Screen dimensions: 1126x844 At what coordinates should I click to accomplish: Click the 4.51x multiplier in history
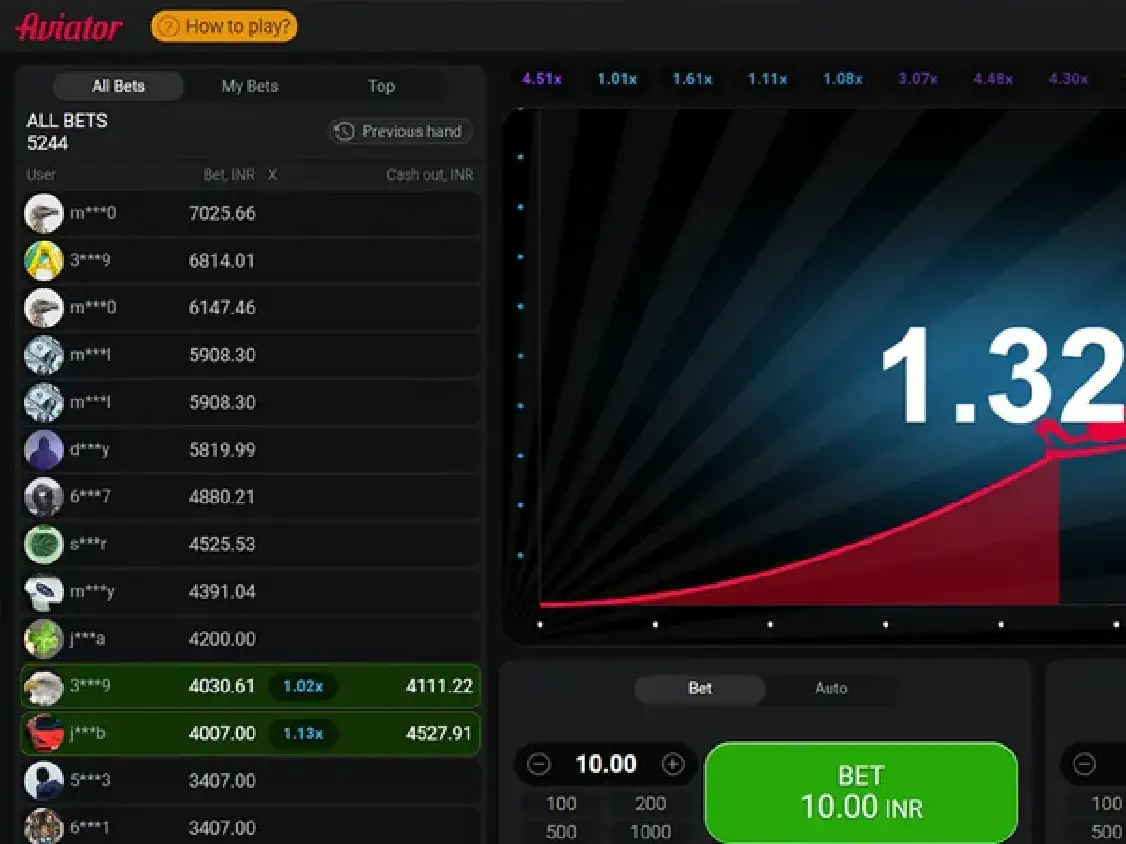(x=541, y=78)
